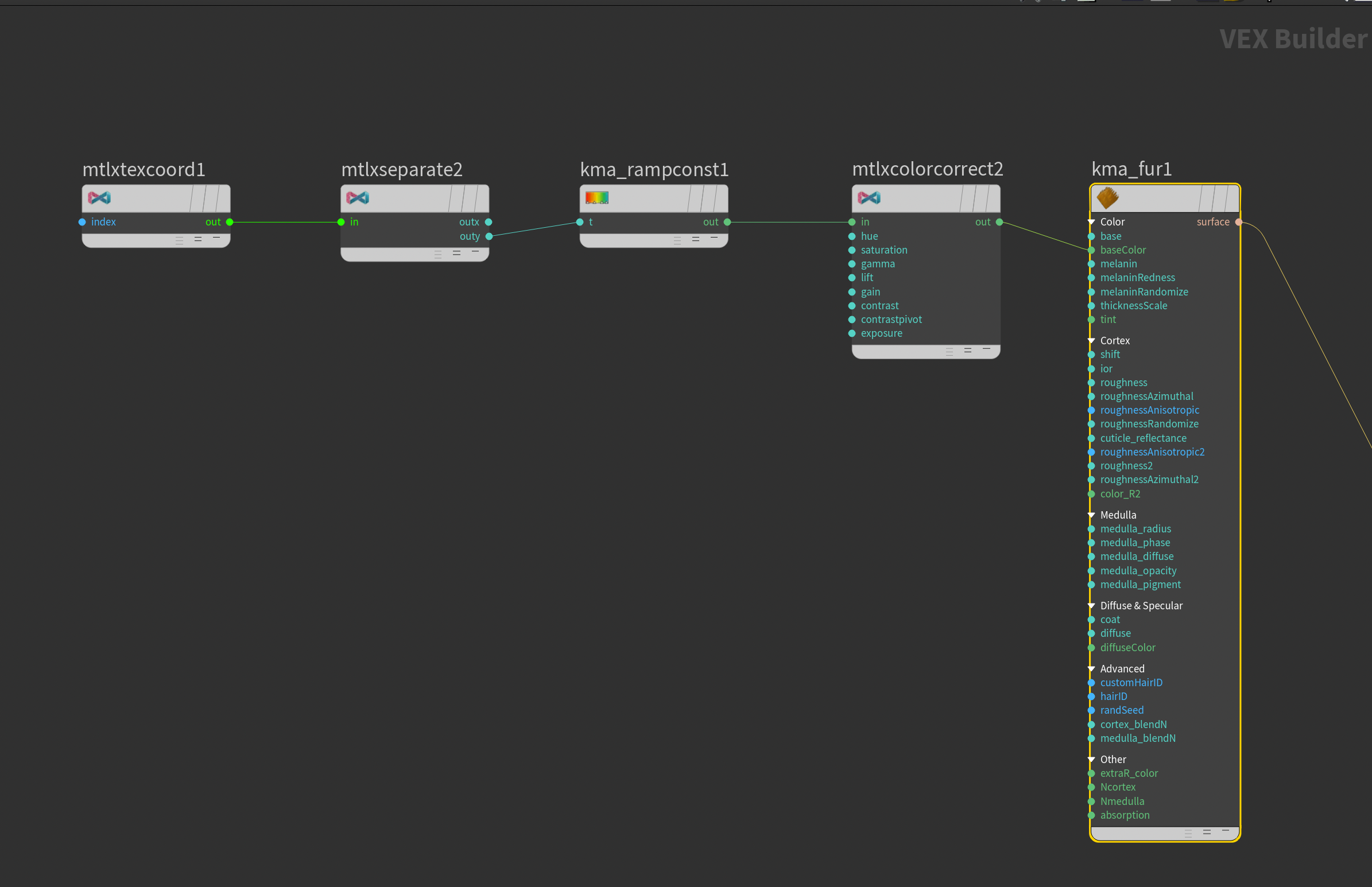Click the MaterialX icon on mtlxcolorcorrect2 node
This screenshot has width=1372, height=887.
click(869, 198)
